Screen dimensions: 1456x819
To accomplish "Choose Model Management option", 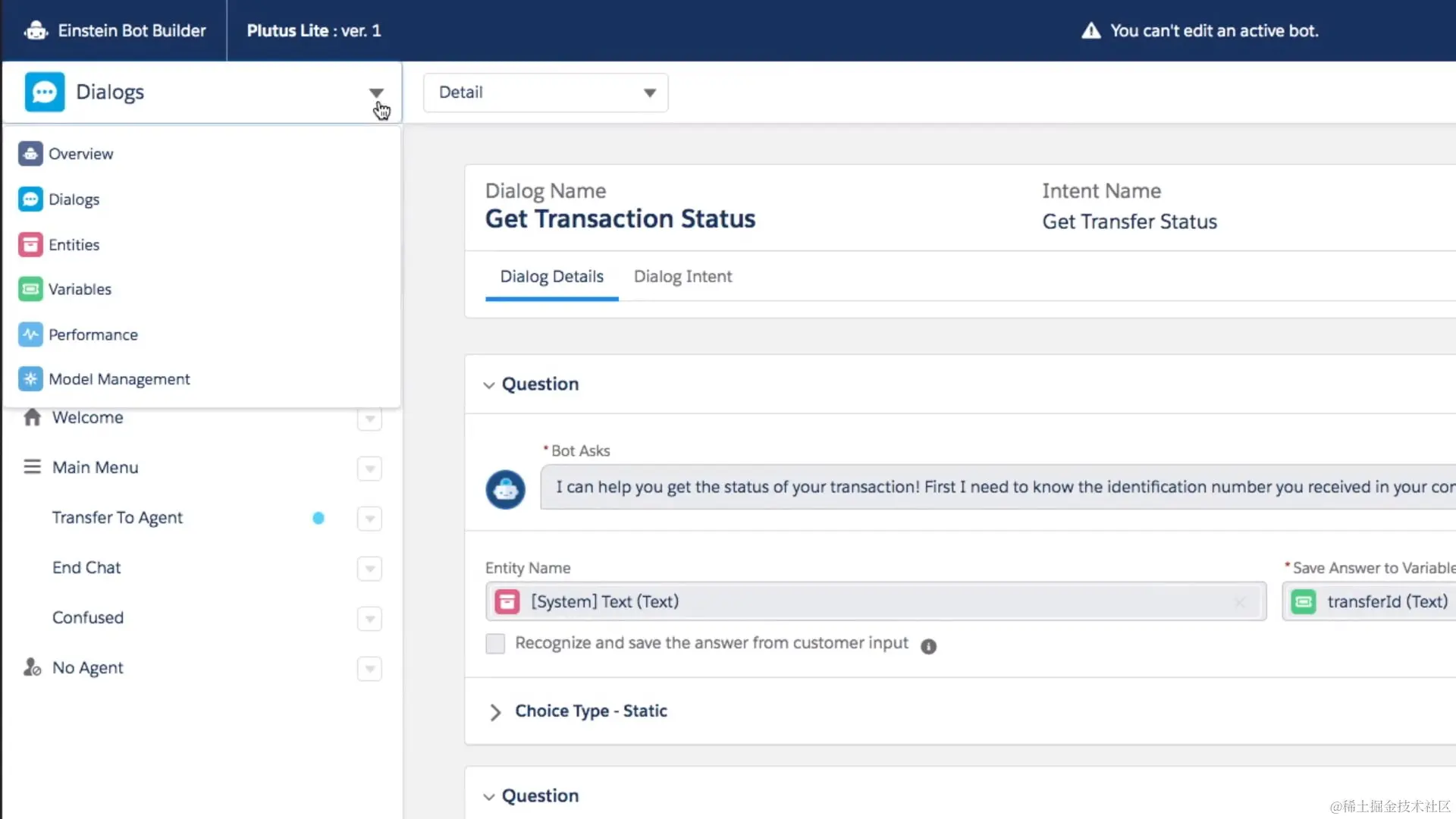I will (119, 379).
